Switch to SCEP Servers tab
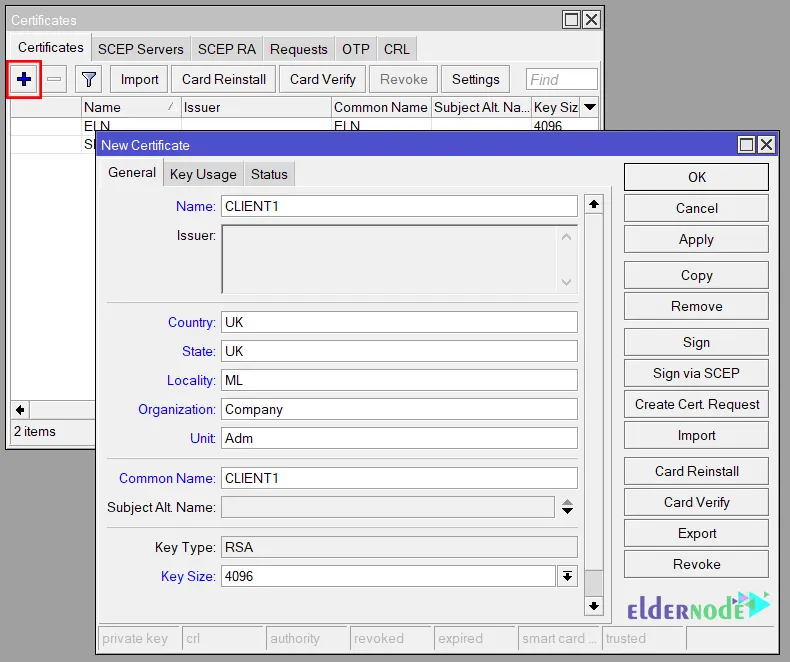790x662 pixels. [x=140, y=49]
